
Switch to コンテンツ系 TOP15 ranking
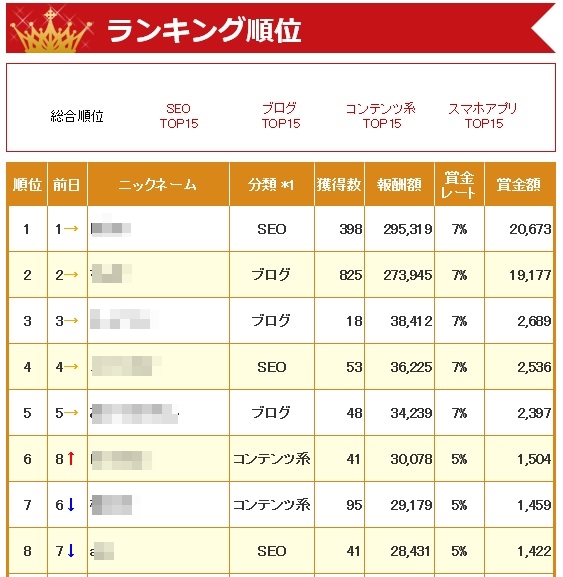click(382, 116)
